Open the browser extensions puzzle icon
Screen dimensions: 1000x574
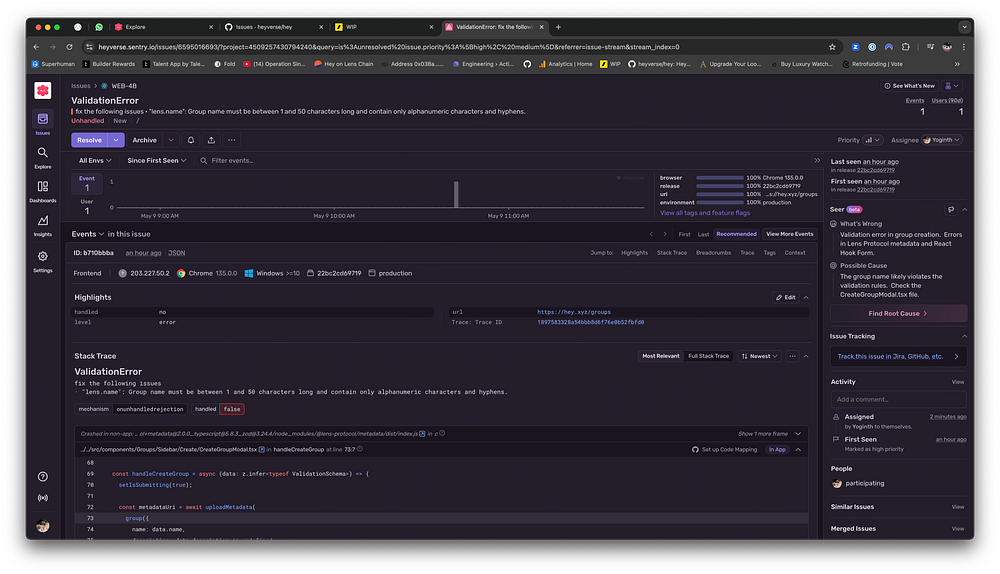906,47
